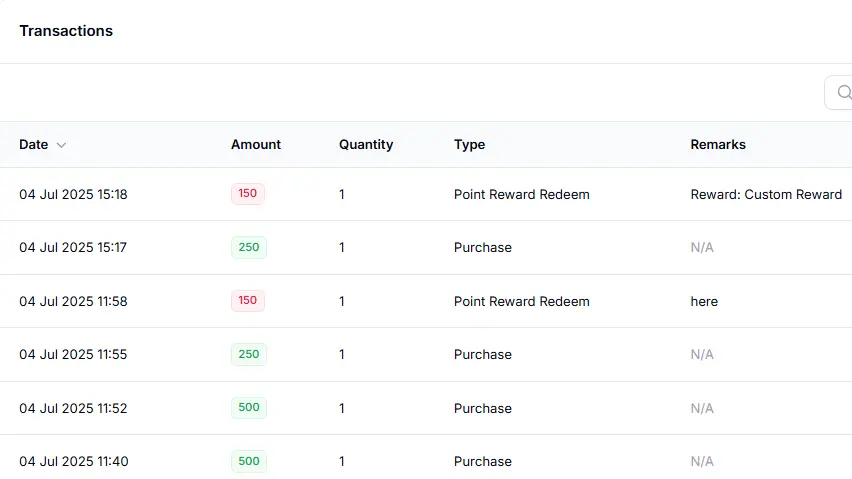The width and height of the screenshot is (852, 479).
Task: Click Point Reward Redeem type at 11:58
Action: 522,301
